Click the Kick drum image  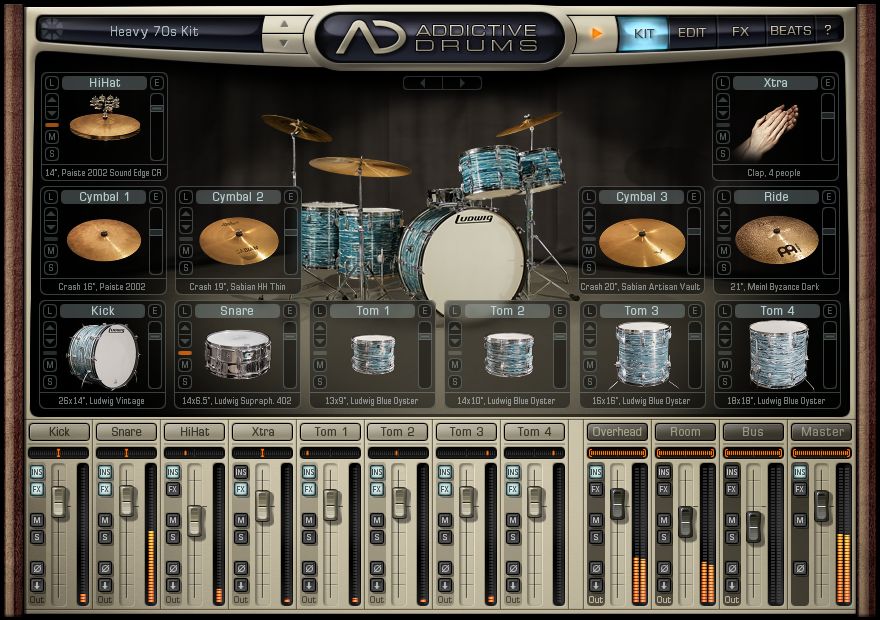103,356
